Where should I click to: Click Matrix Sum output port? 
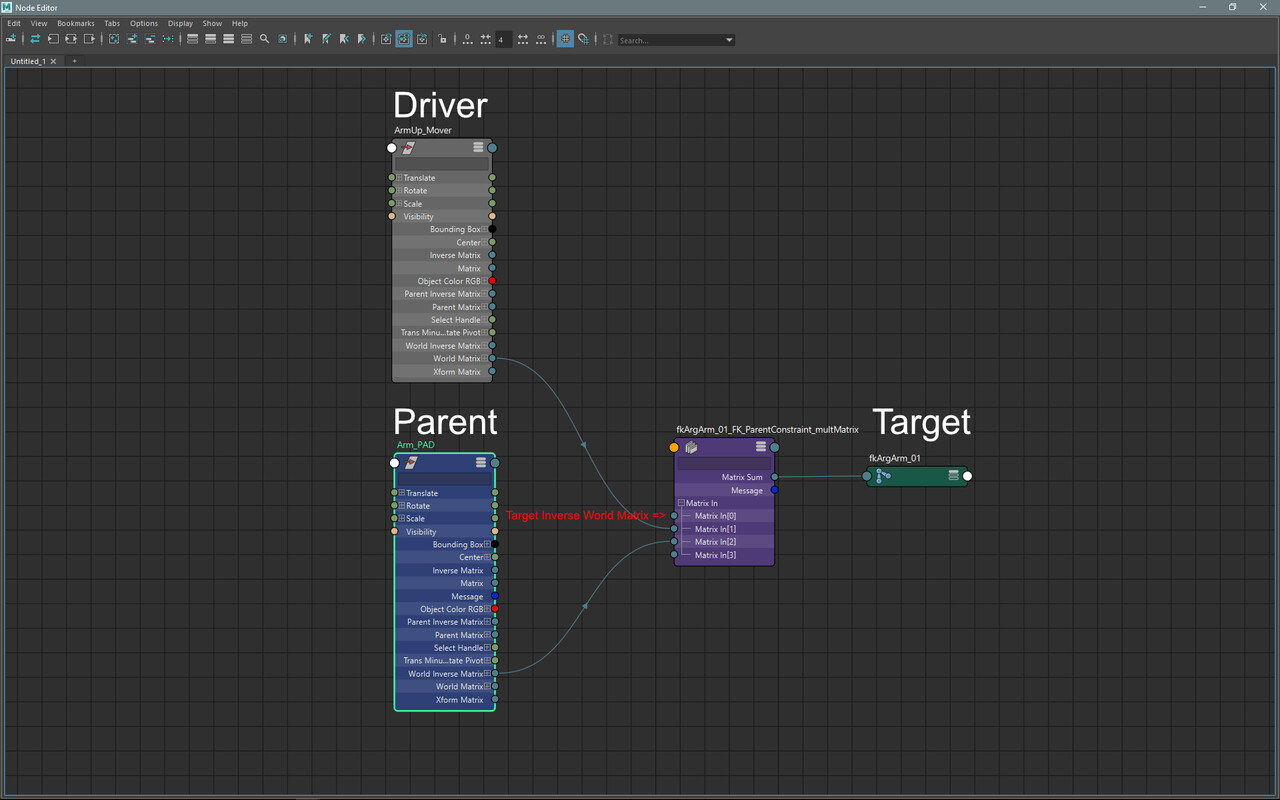pos(775,477)
